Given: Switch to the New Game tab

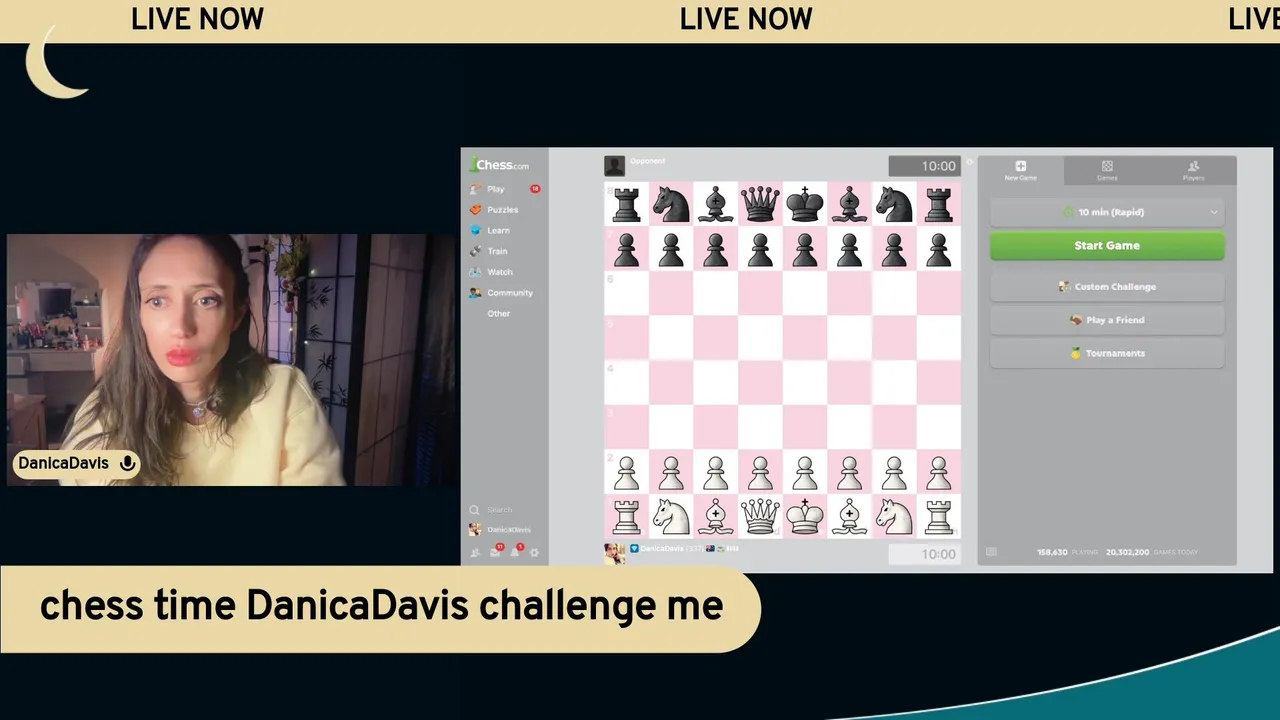Looking at the screenshot, I should pyautogui.click(x=1020, y=170).
